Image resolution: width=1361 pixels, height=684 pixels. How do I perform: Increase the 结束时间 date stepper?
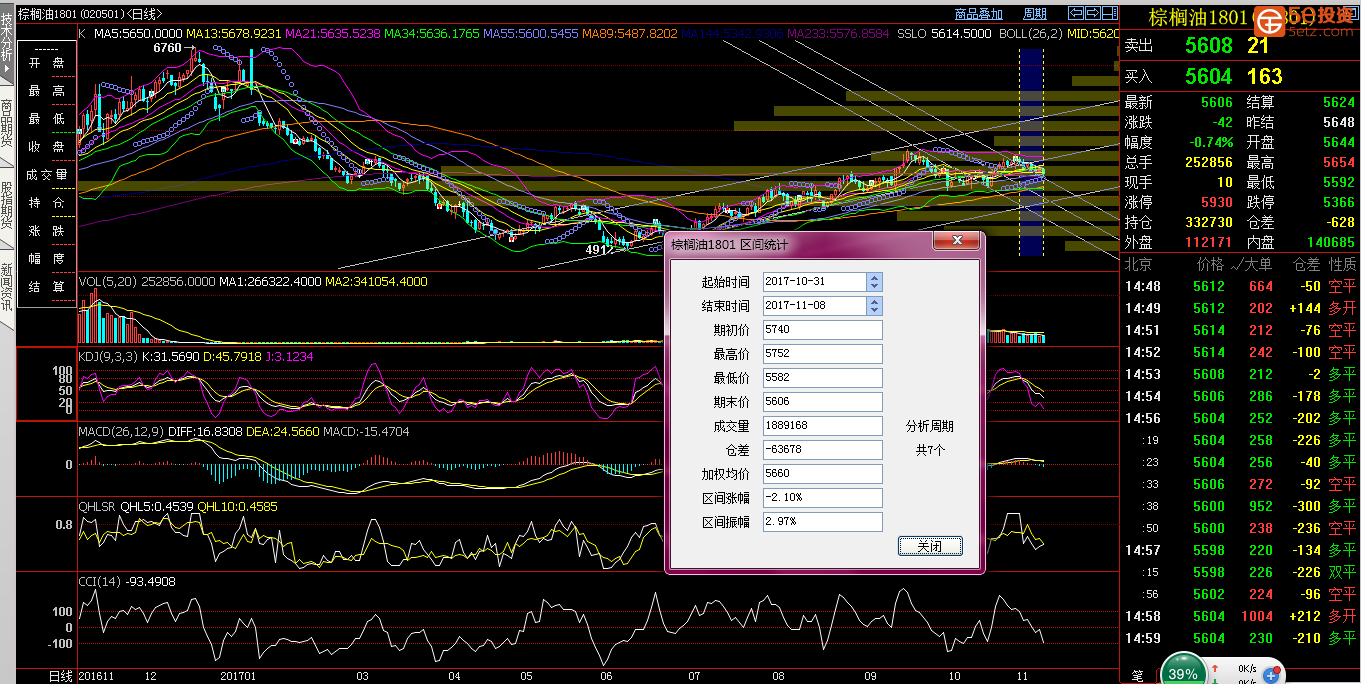[x=875, y=302]
